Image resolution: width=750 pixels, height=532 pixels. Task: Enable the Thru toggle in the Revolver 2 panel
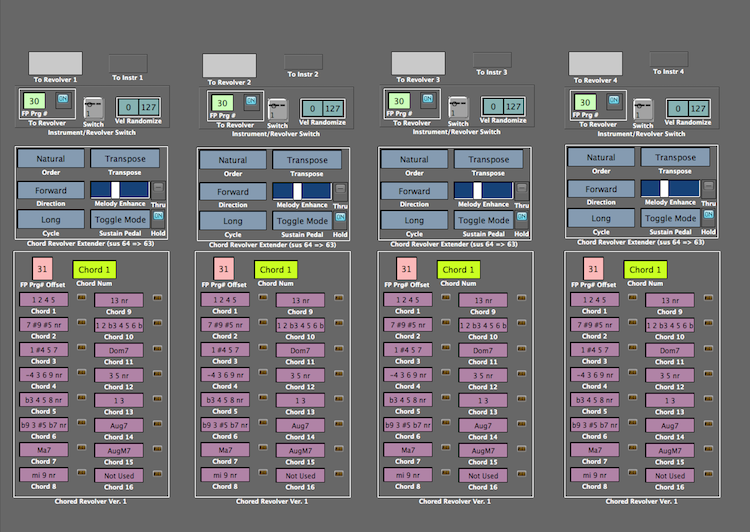340,190
